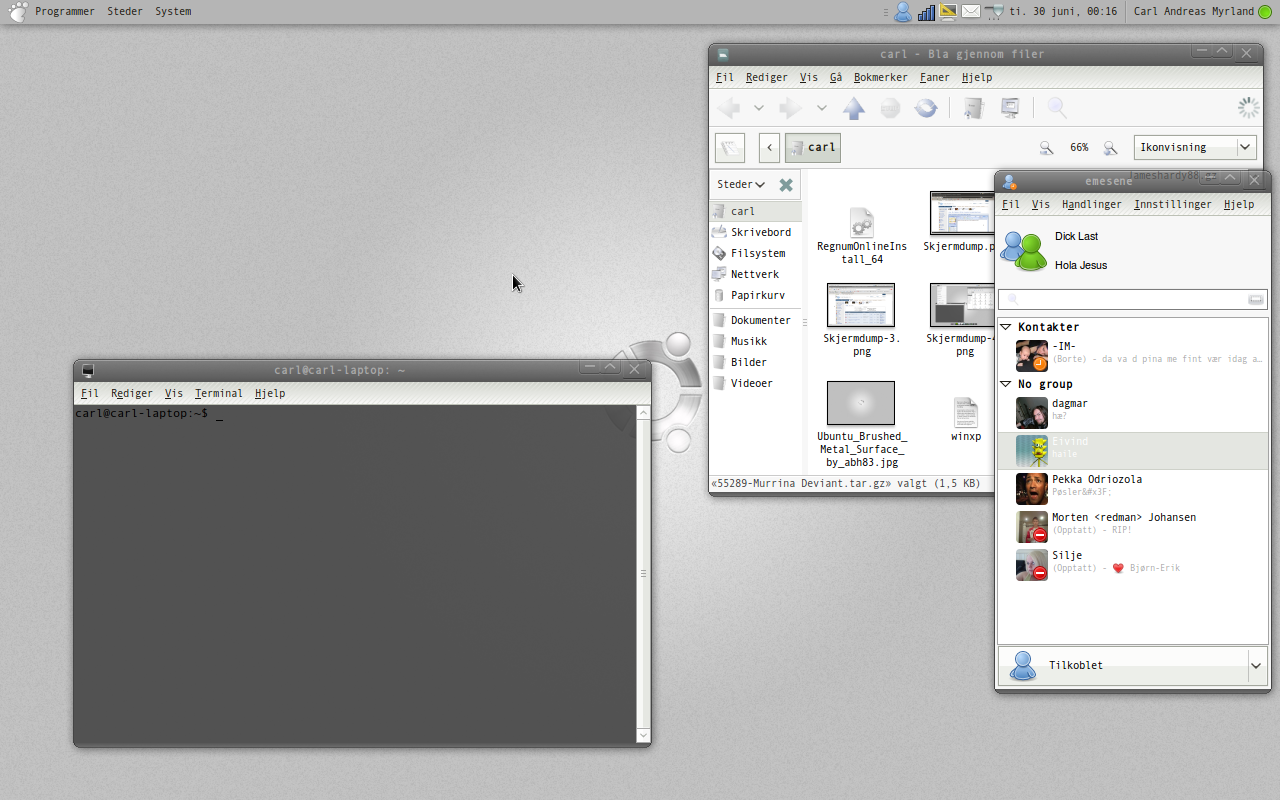Click the stop loading icon in file browser
The height and width of the screenshot is (800, 1280).
[x=890, y=108]
